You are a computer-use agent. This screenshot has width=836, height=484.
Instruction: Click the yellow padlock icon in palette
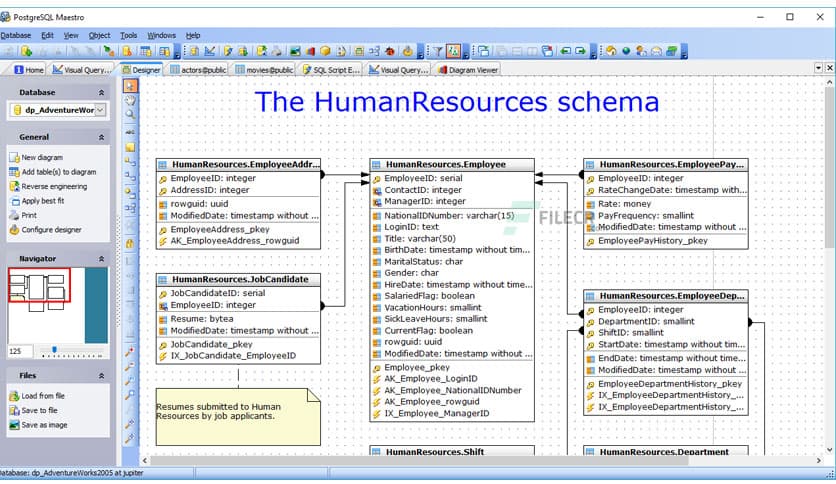pyautogui.click(x=130, y=244)
